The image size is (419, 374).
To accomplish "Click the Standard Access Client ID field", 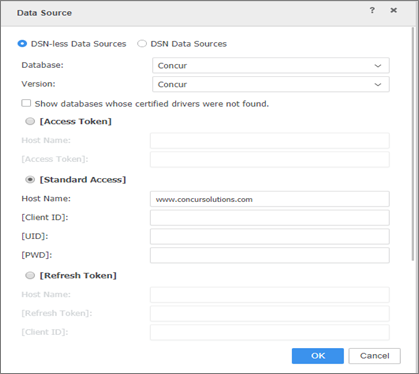I will (270, 218).
